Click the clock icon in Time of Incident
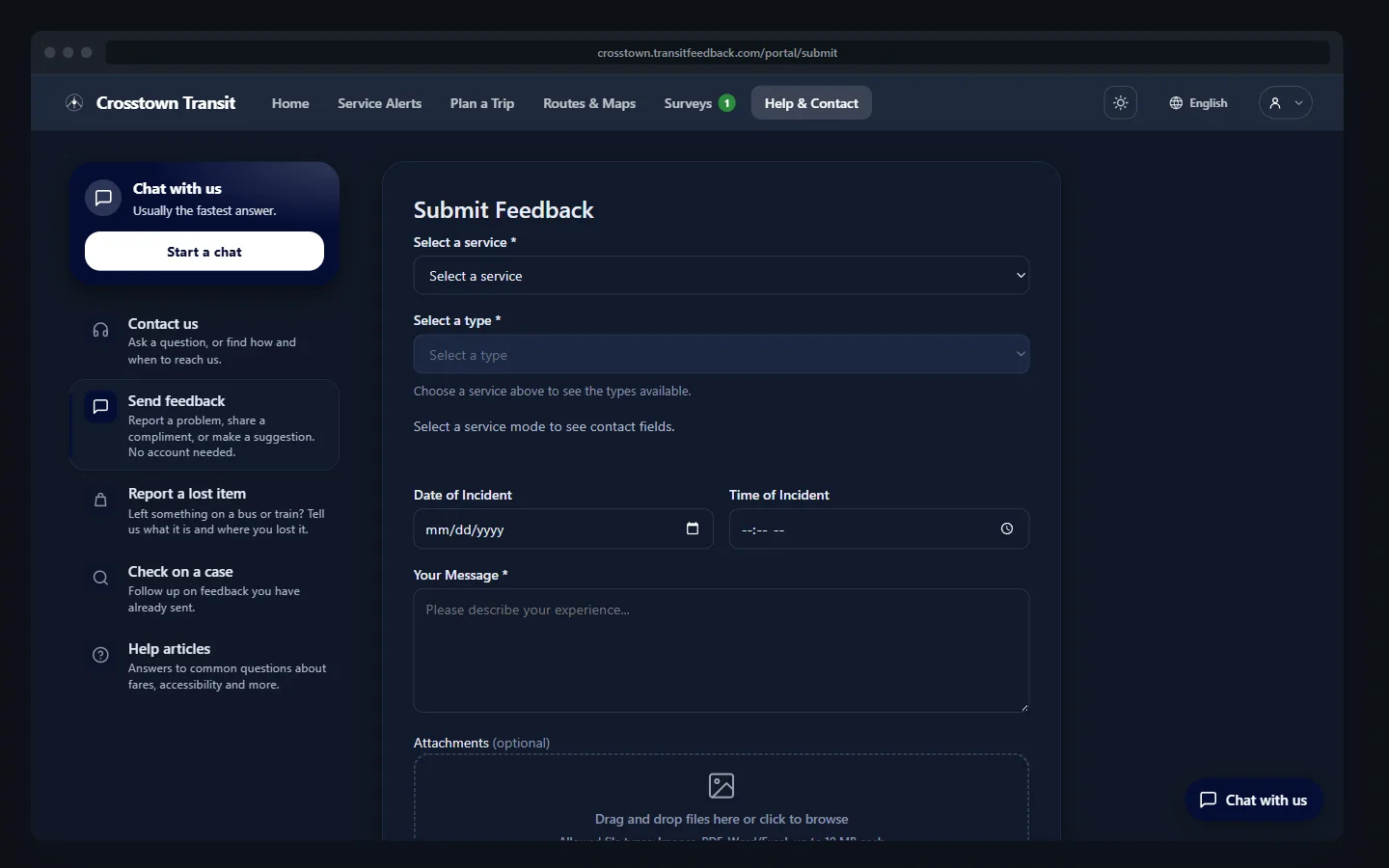 point(1006,529)
